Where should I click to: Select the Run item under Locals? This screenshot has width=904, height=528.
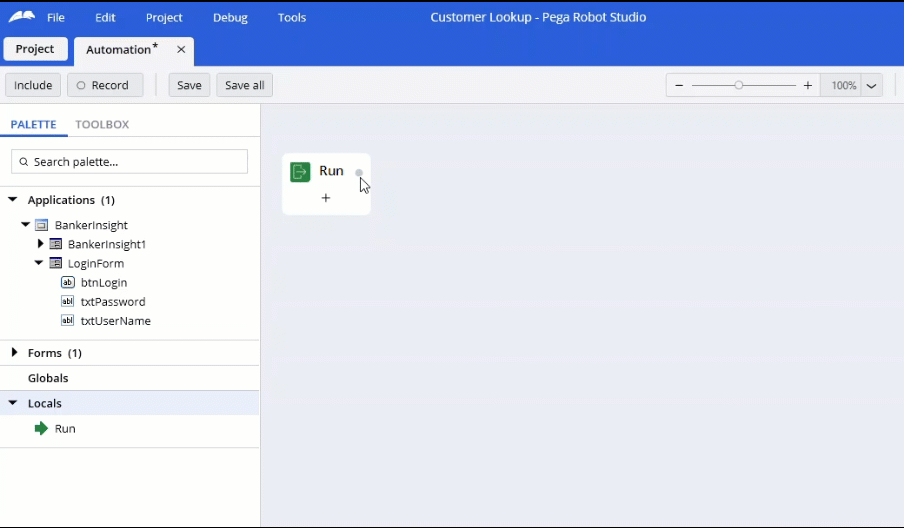(x=65, y=429)
